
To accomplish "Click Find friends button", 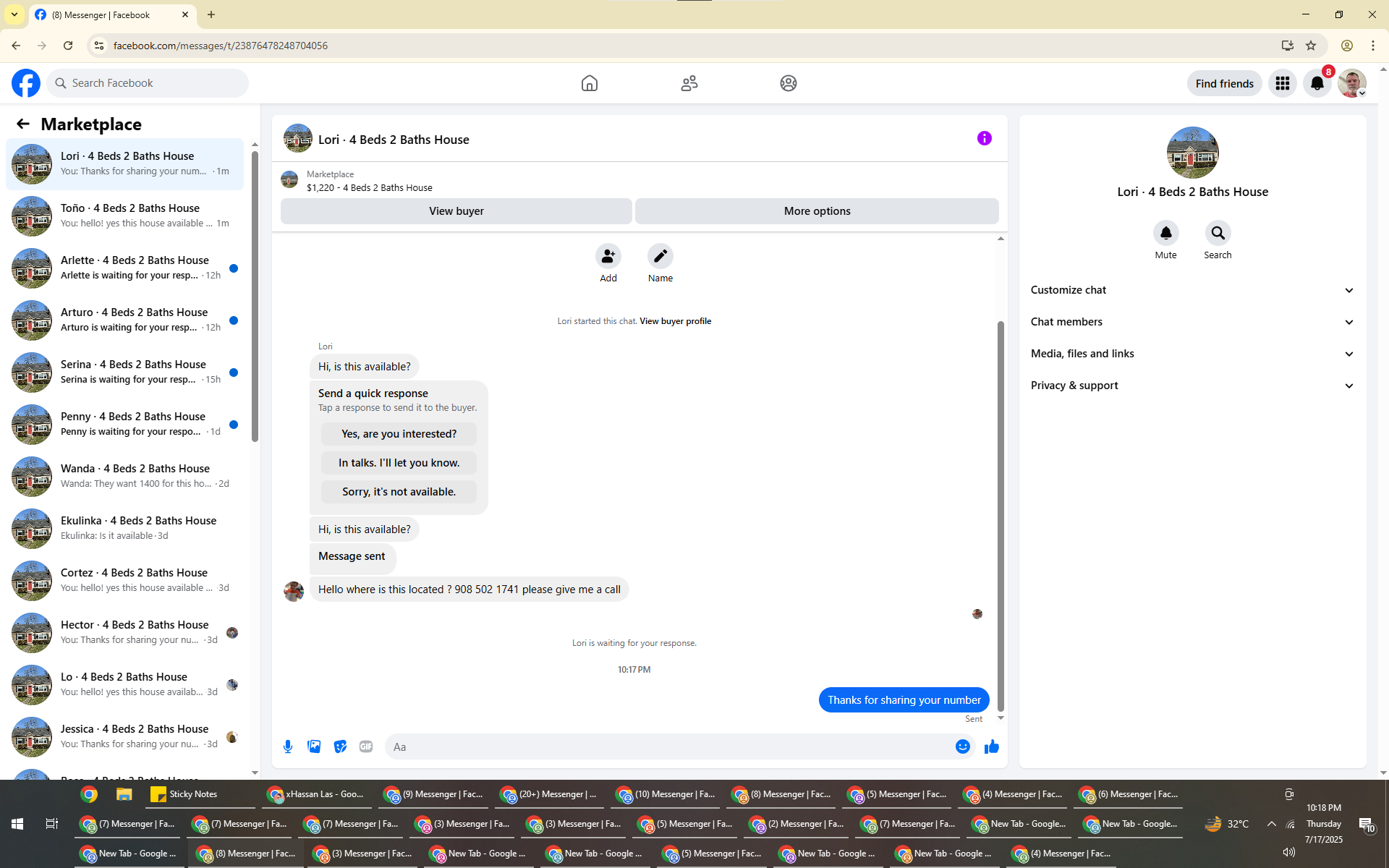I will [1224, 83].
